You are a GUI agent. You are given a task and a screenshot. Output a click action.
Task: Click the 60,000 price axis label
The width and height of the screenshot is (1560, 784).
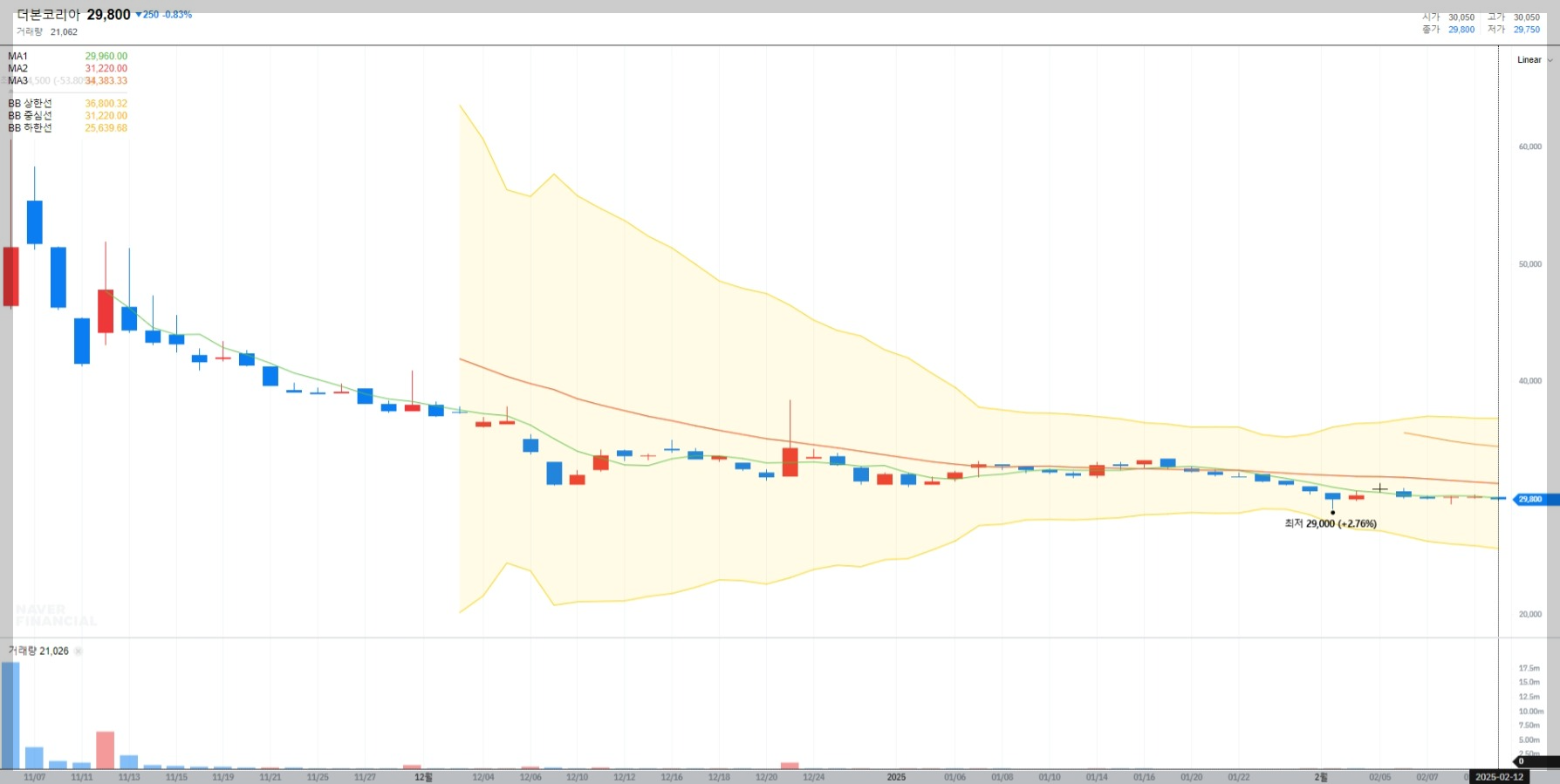1530,147
